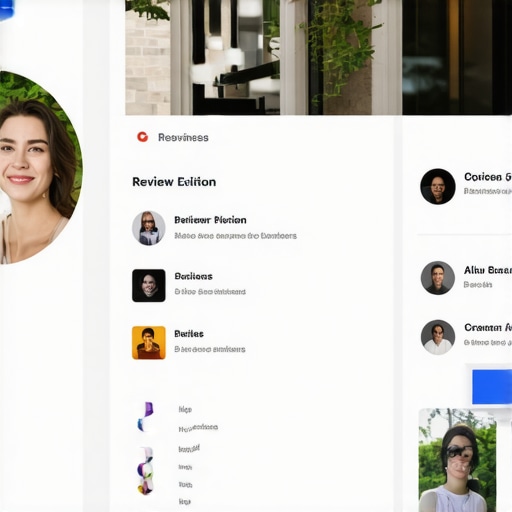Click the blue element at top-left corner

(7, 9)
